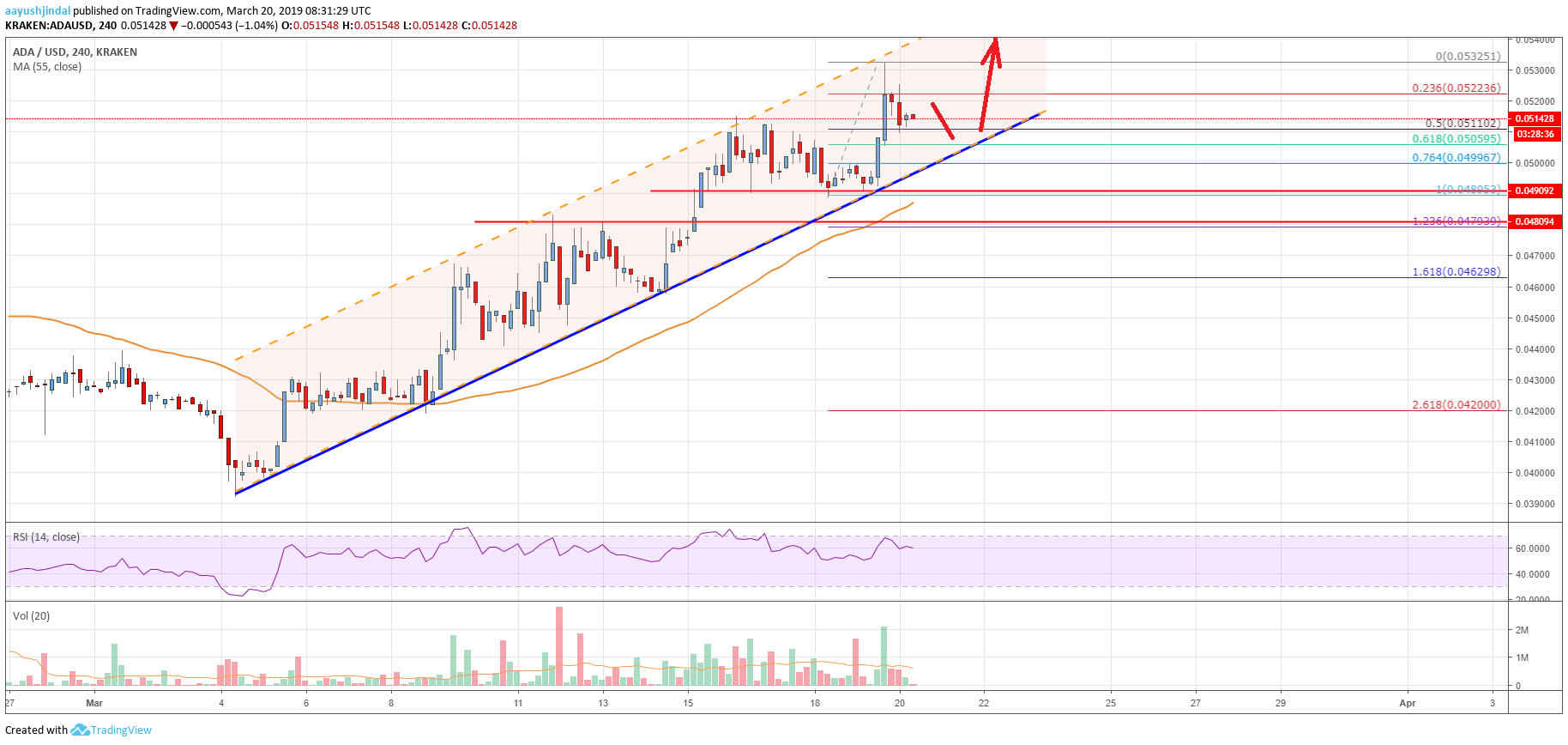
Task: Click the Mar date label on time axis
Action: (x=94, y=703)
